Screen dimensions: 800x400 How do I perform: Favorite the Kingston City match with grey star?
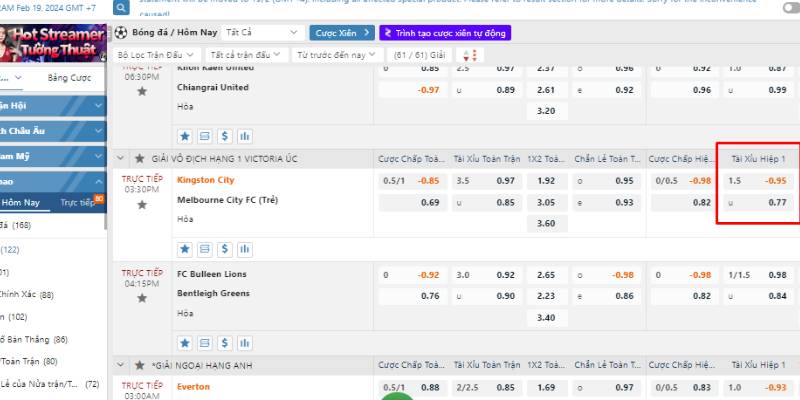point(142,204)
